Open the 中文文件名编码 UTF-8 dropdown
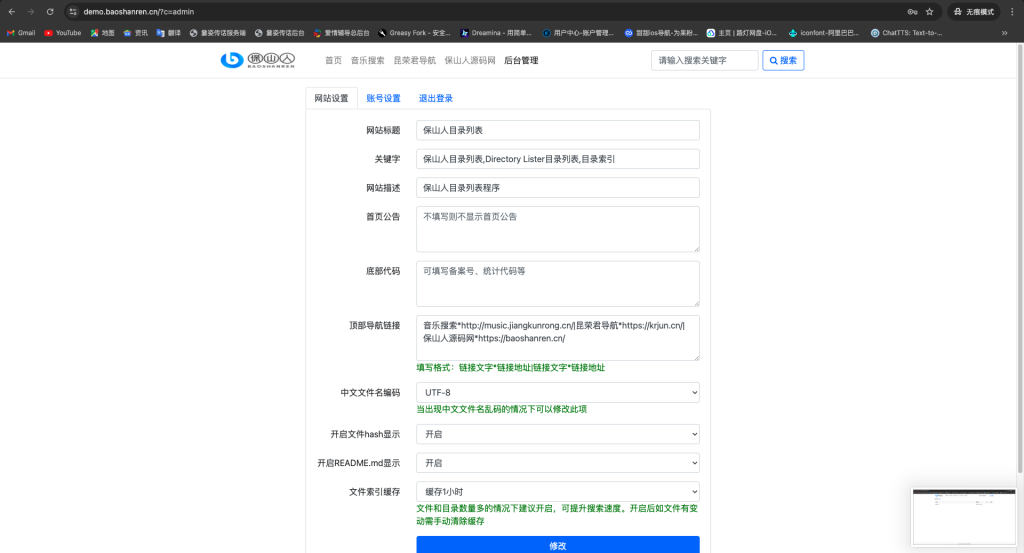1024x553 pixels. (x=558, y=392)
